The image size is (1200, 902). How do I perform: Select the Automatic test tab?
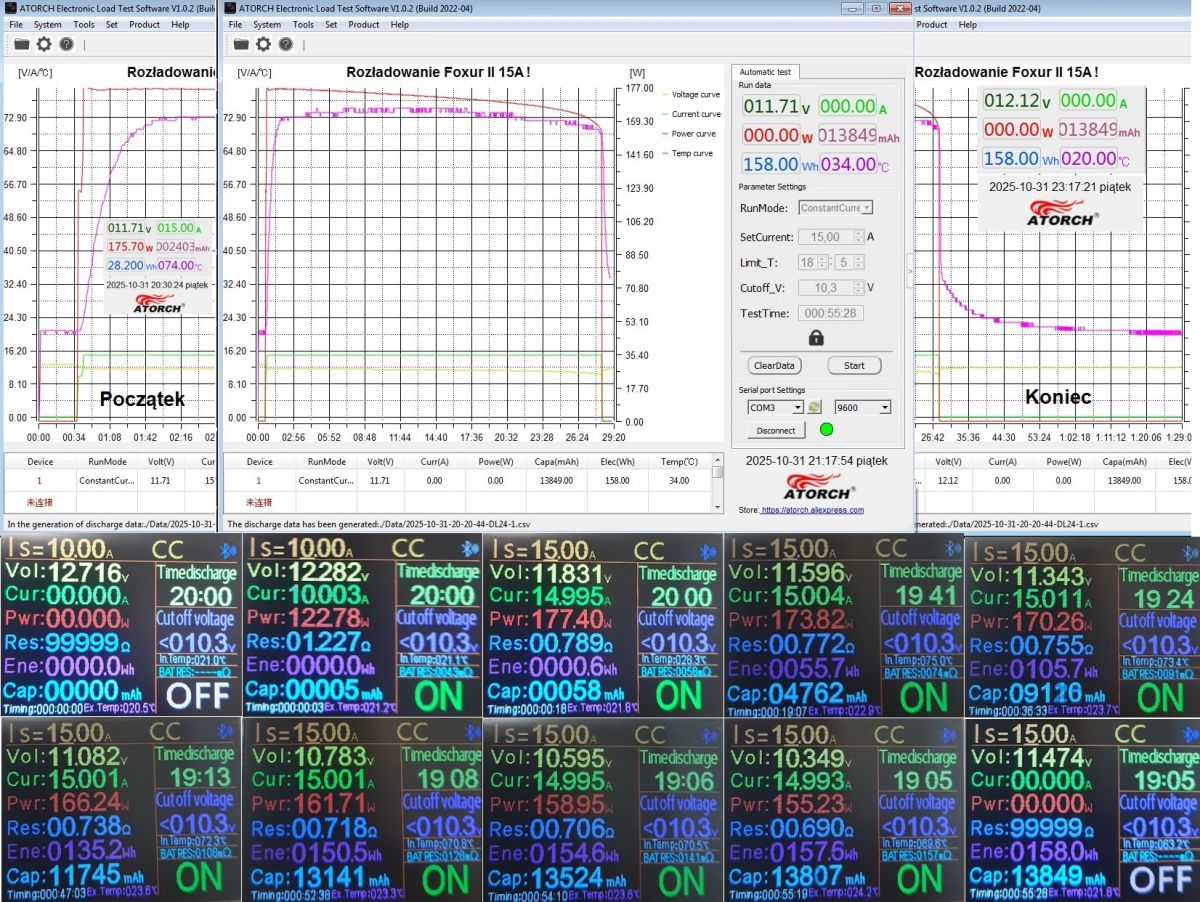click(766, 71)
